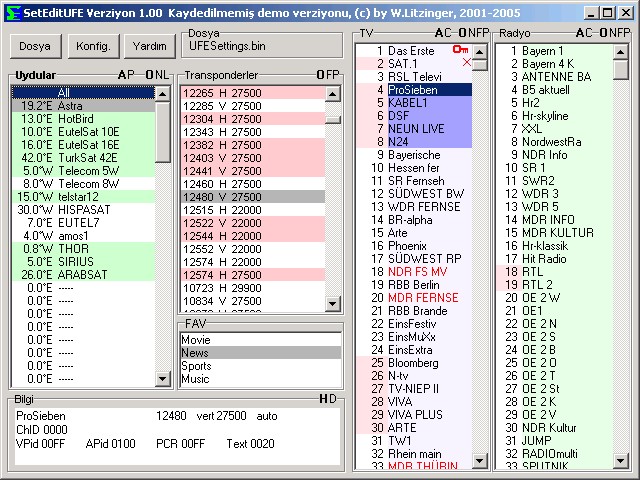Click the Transponderler list scroll-up arrow
Viewport: 640px width, 480px height.
point(334,92)
